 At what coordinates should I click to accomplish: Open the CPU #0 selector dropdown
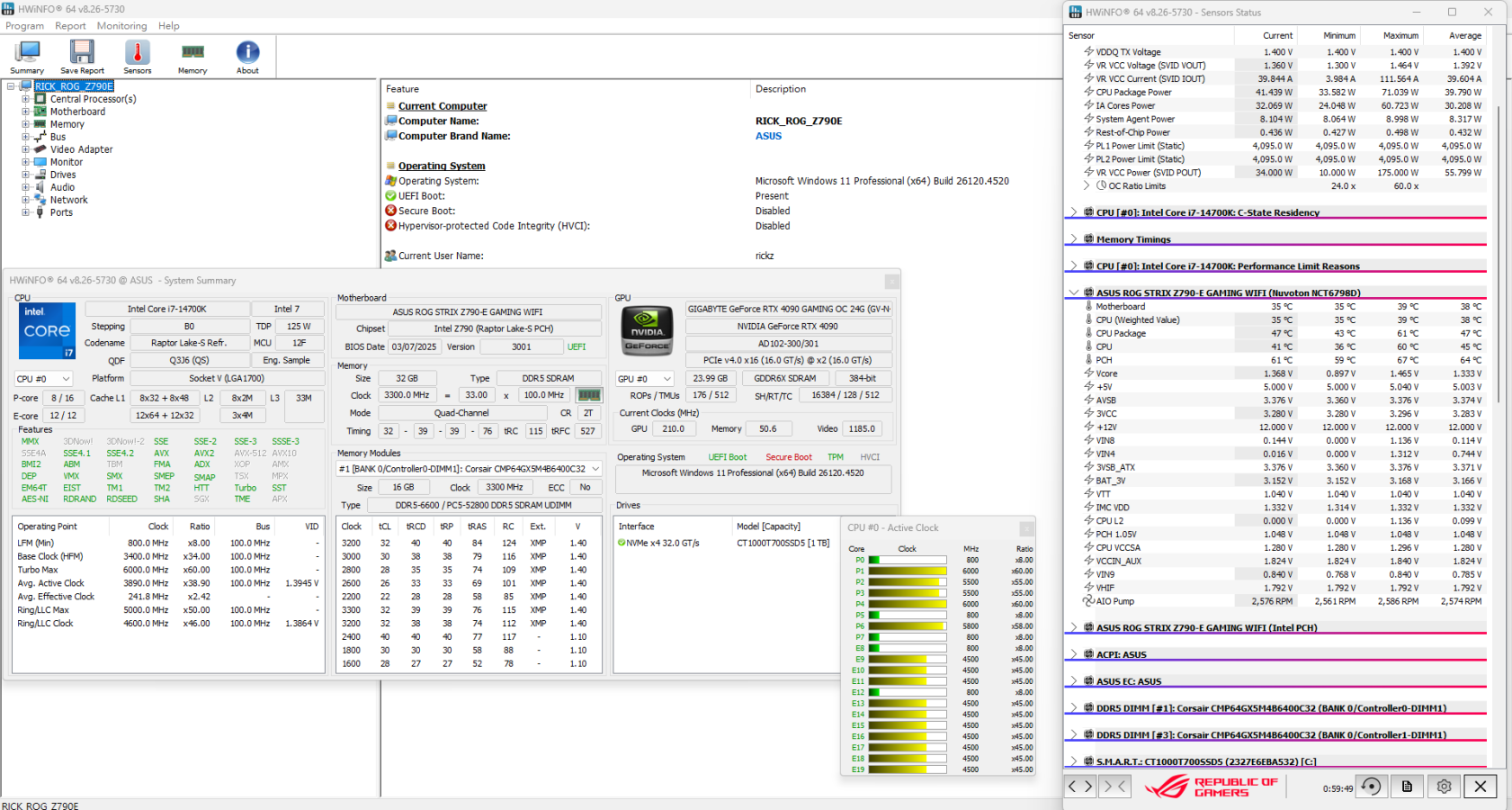pos(43,379)
